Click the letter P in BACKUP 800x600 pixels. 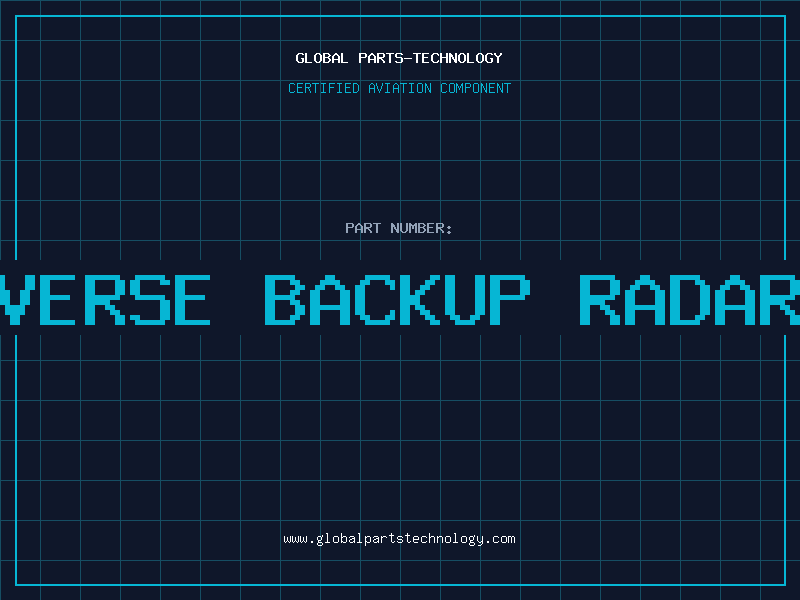[510, 299]
